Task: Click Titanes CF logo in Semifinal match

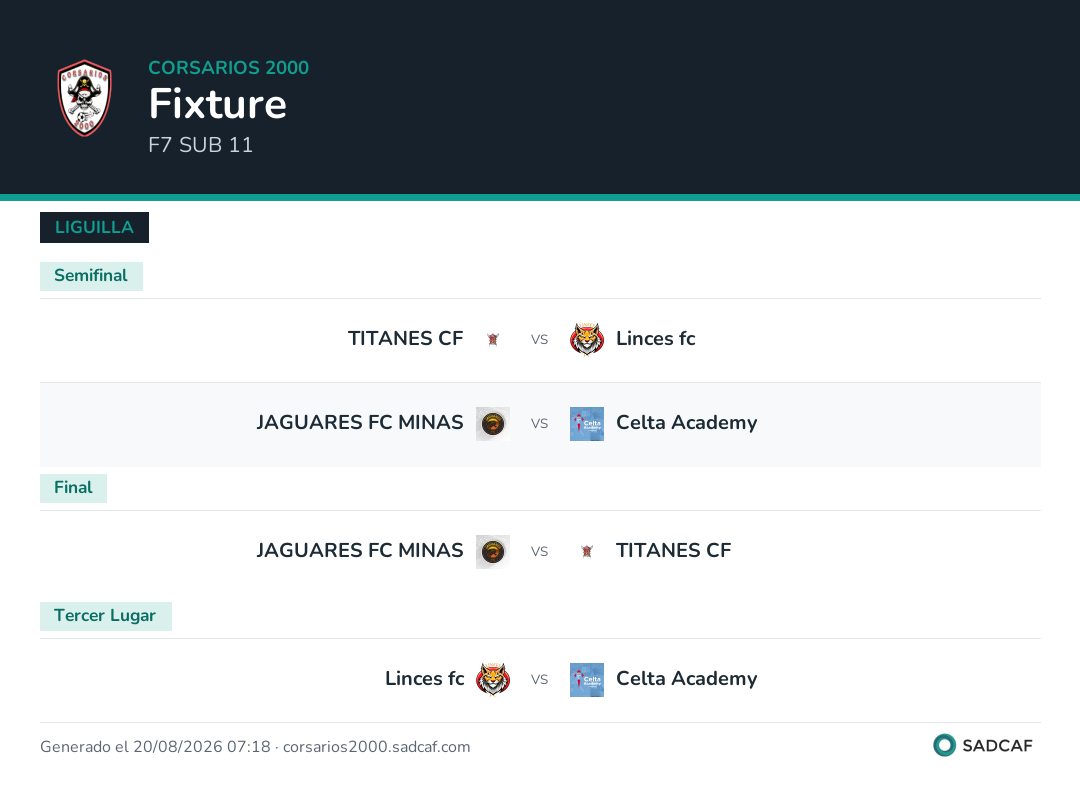Action: (x=493, y=339)
